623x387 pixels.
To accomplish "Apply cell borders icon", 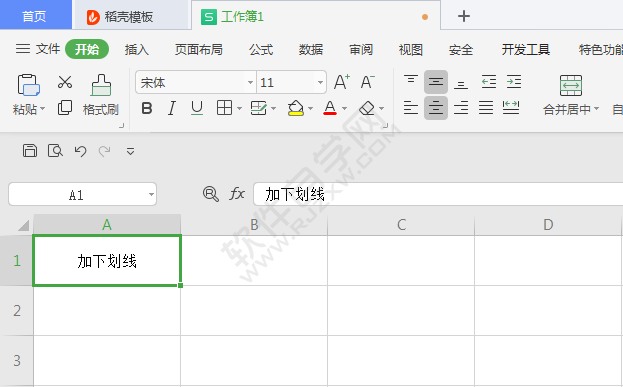I will 224,108.
